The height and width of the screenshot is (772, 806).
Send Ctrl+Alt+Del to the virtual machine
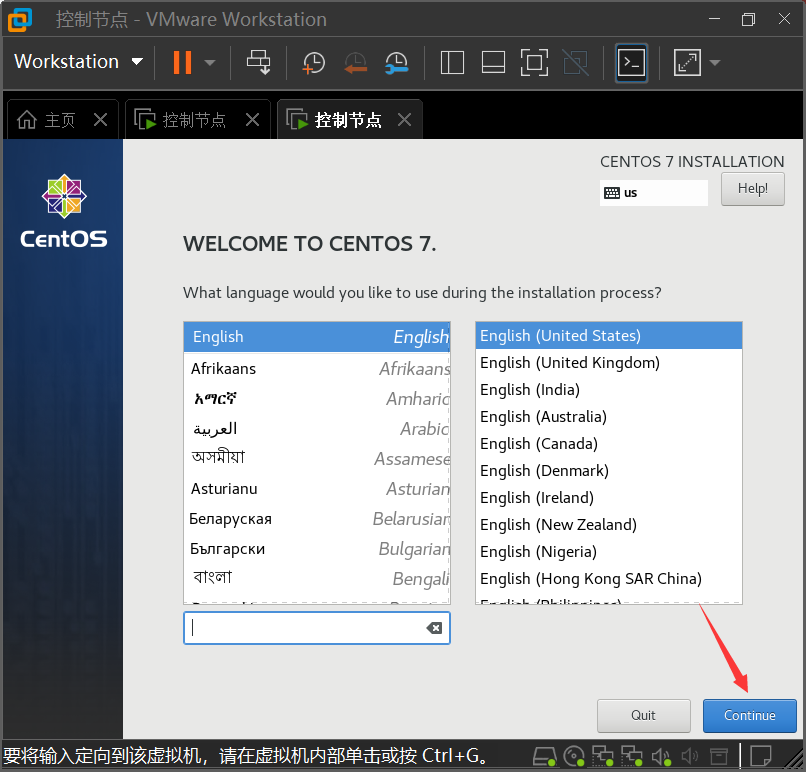(259, 63)
